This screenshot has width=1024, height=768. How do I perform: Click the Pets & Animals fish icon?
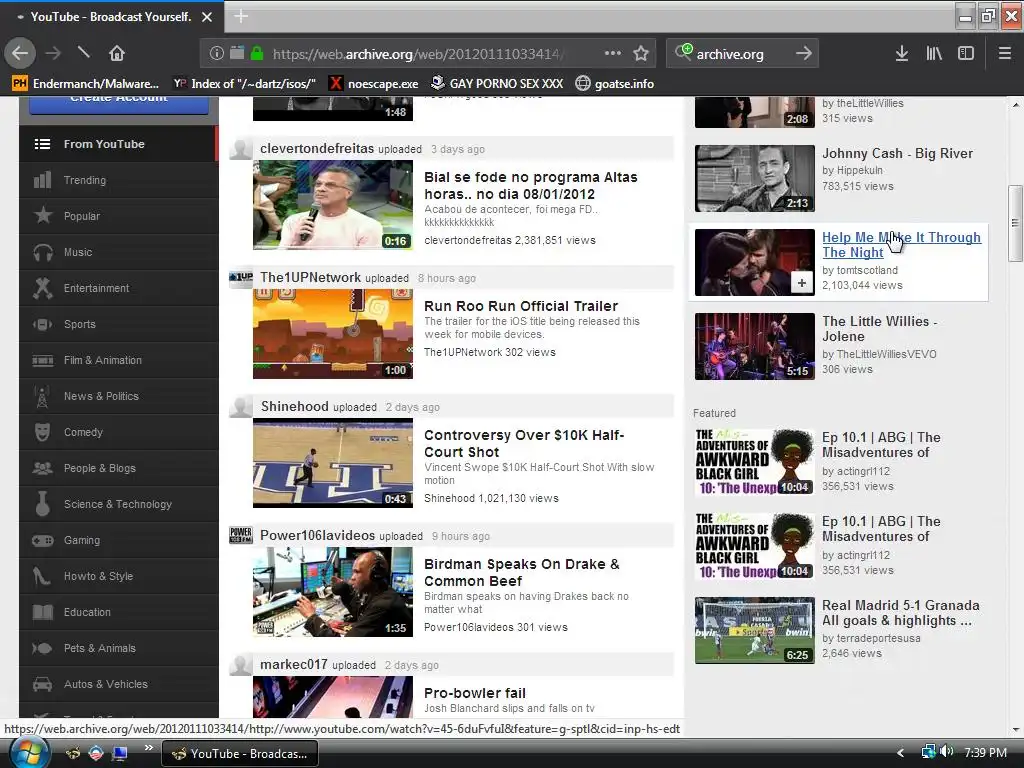click(x=42, y=648)
